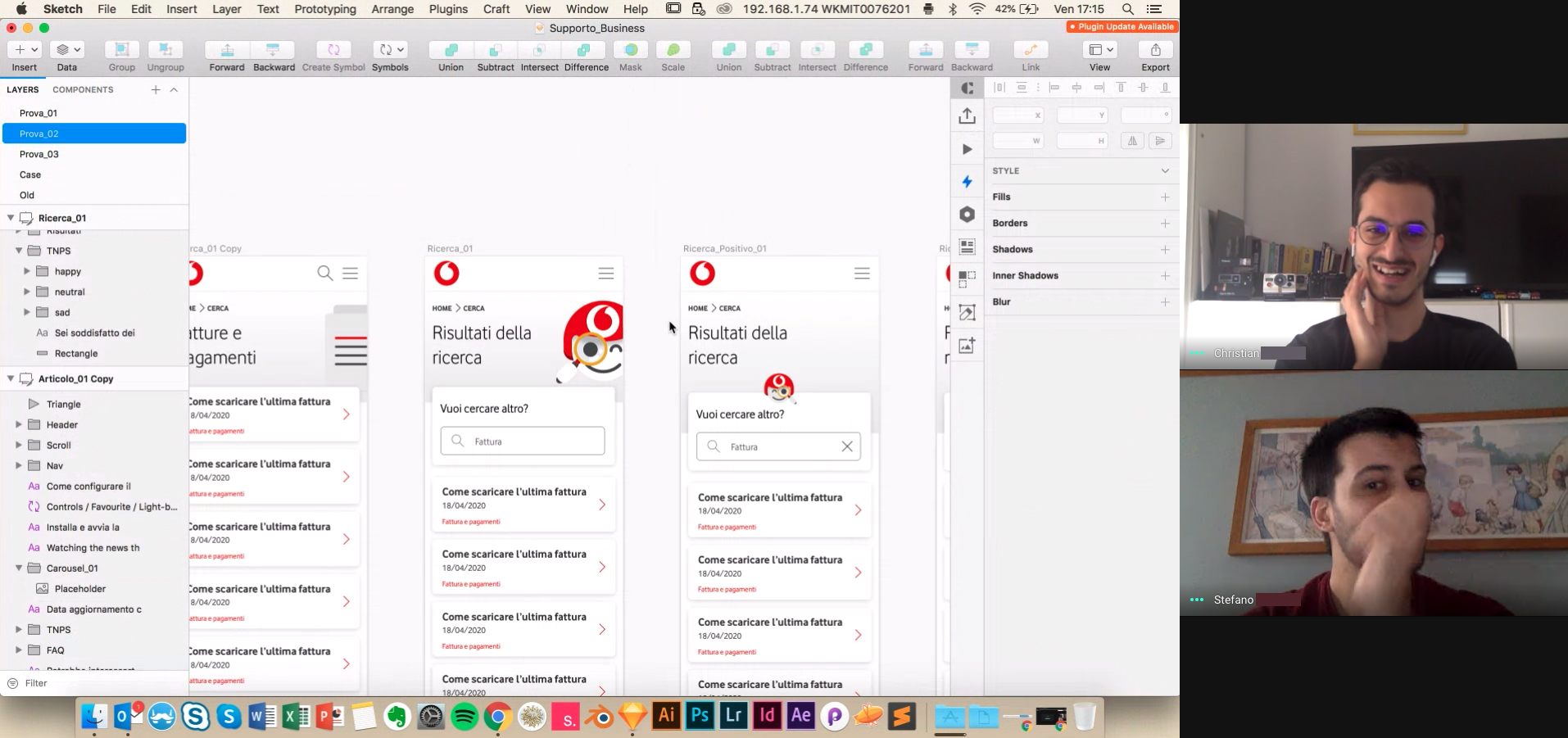Click the blue lightning bolt Craft icon
1568x738 pixels.
coord(967,181)
